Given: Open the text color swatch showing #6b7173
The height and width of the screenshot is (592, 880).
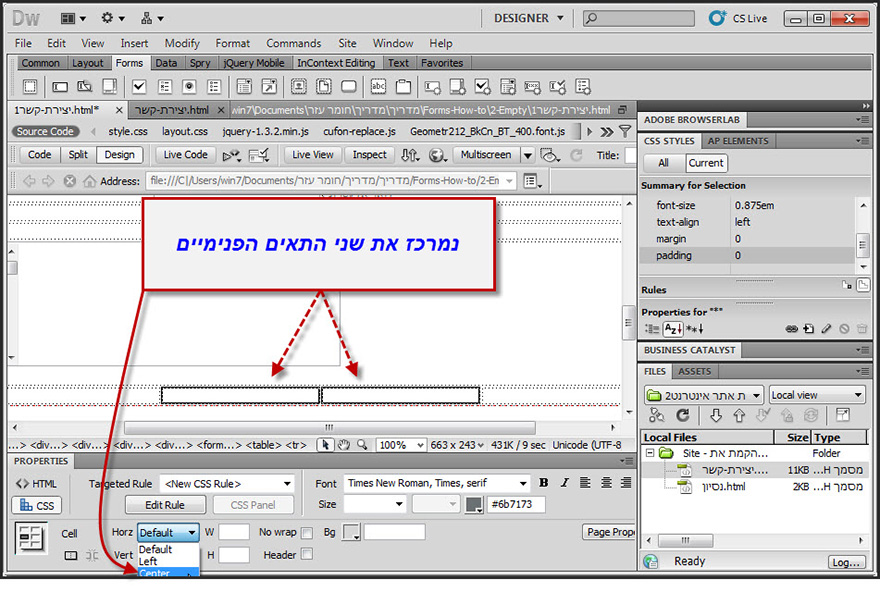Looking at the screenshot, I should click(473, 504).
